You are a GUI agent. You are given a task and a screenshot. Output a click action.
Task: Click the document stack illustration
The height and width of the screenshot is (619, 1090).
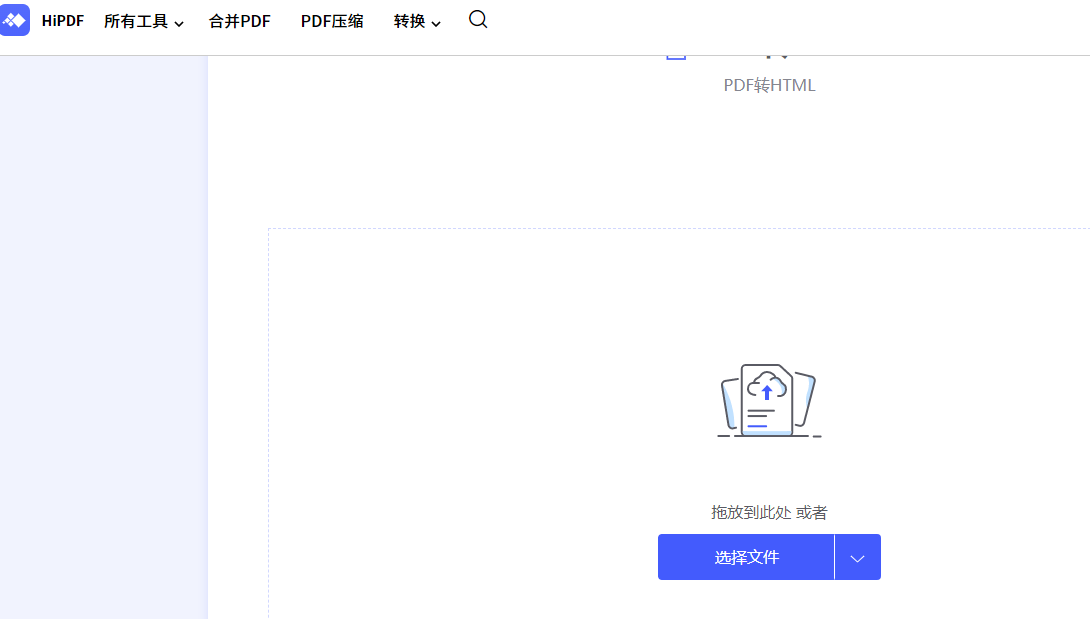point(768,400)
